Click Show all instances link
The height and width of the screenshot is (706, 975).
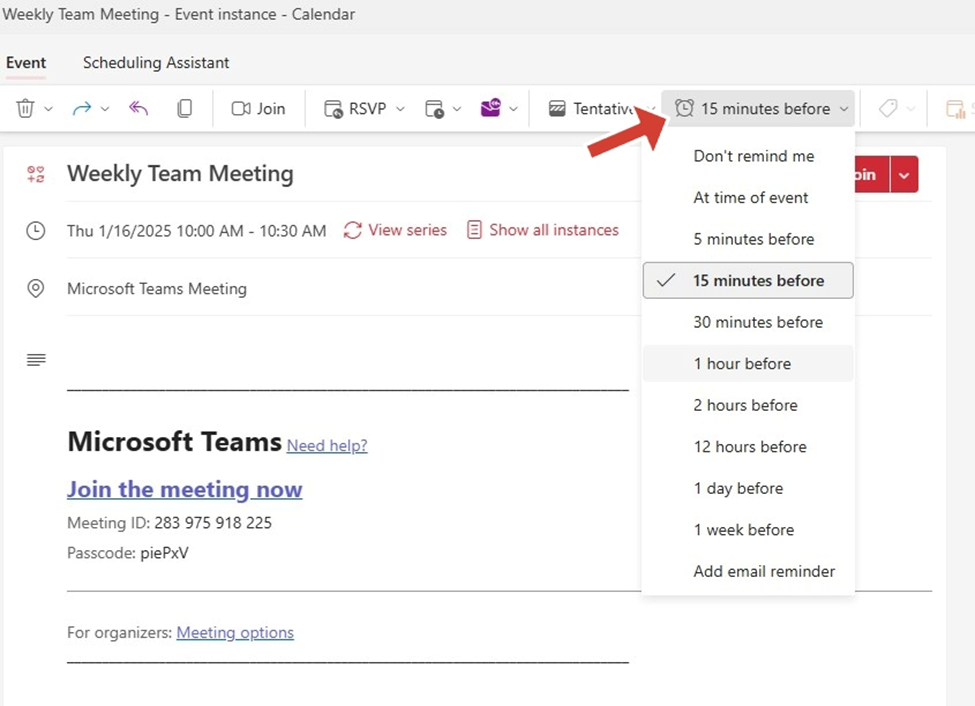543,230
